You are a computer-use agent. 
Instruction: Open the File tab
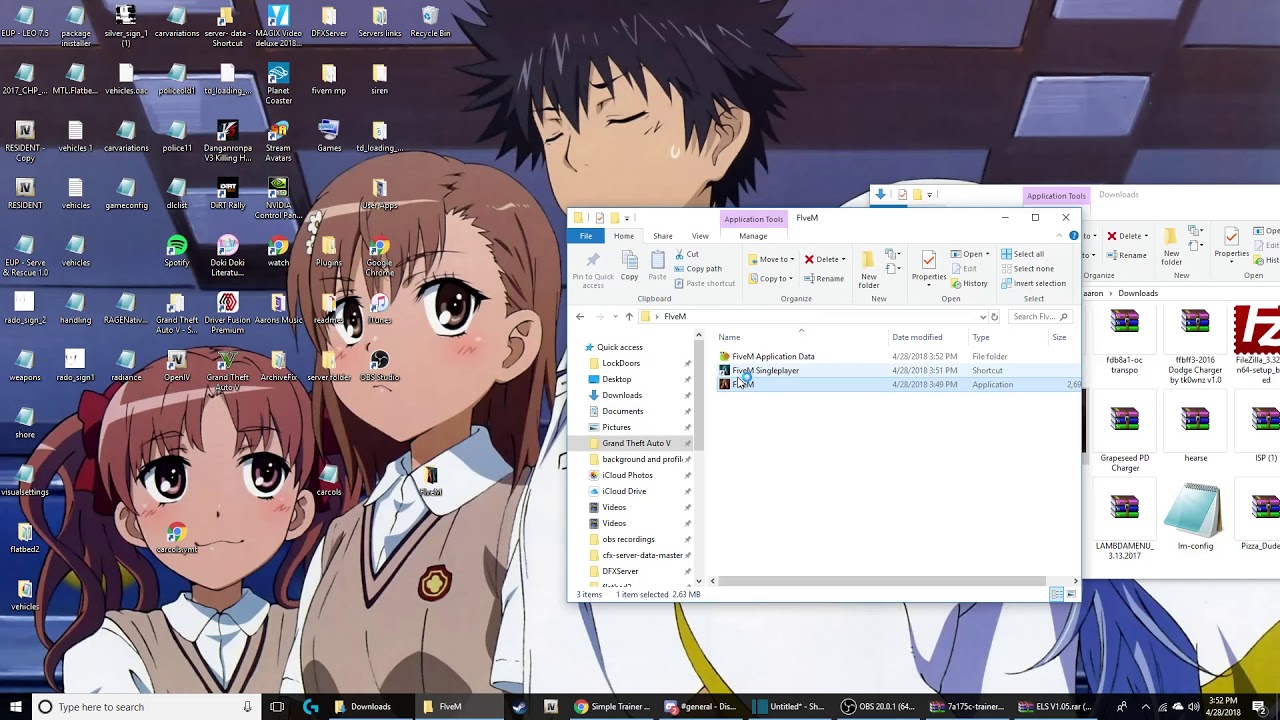coord(586,236)
